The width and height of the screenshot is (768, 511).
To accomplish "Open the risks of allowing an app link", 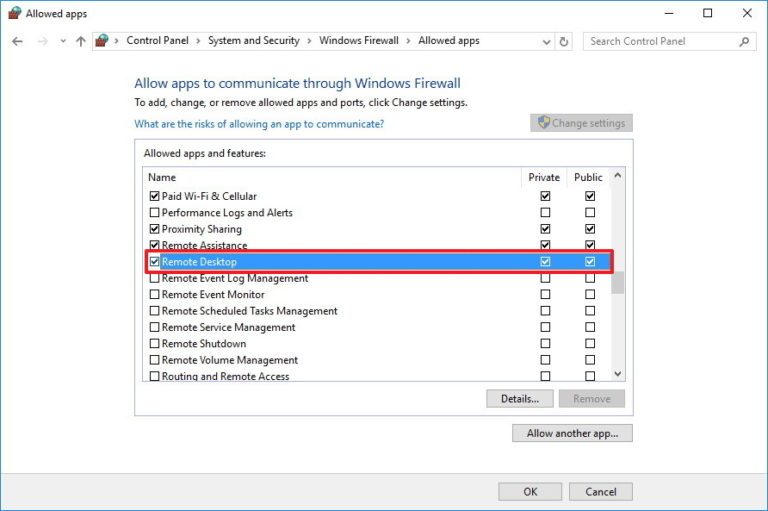I will (258, 124).
